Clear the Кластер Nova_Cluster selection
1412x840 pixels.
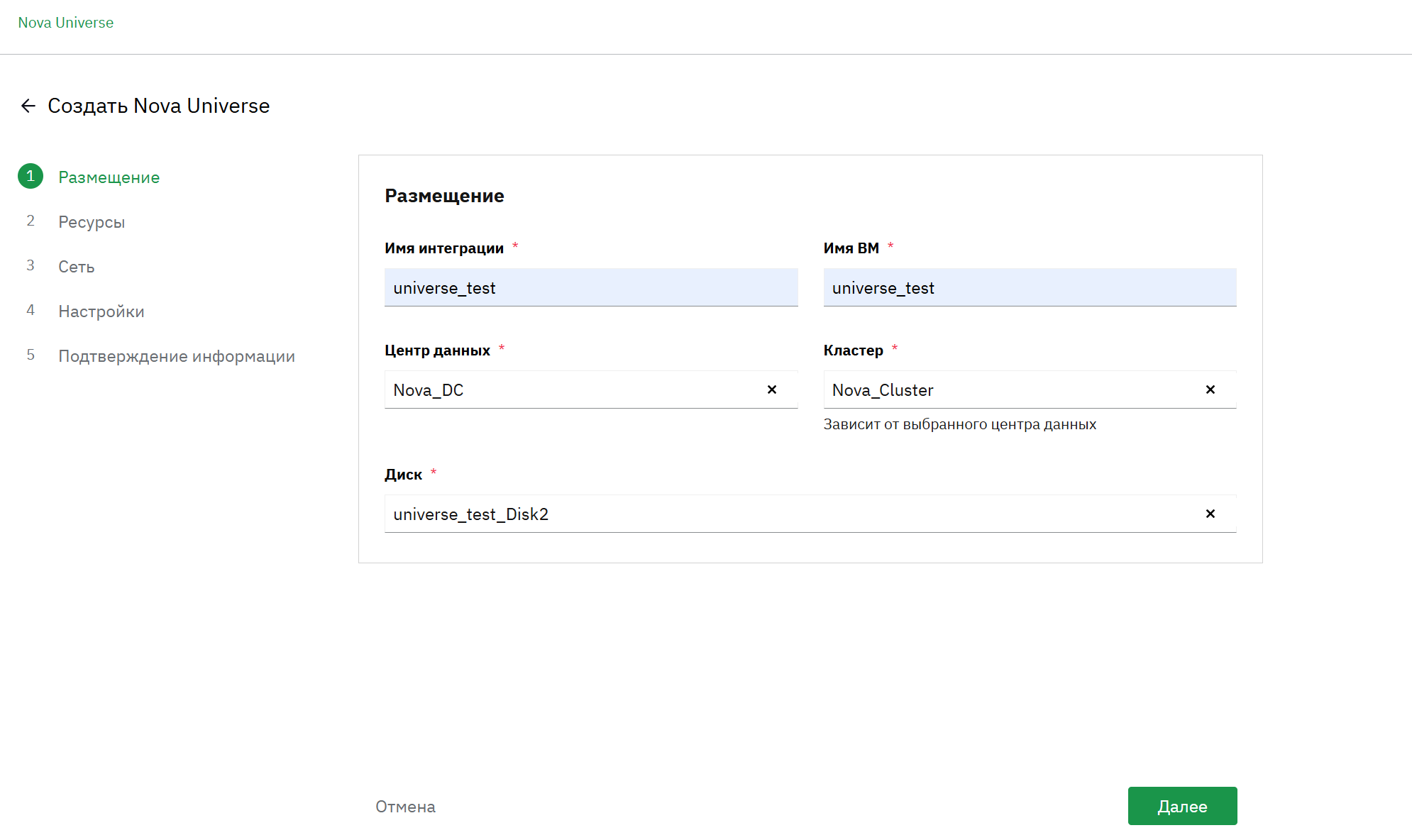click(1210, 389)
